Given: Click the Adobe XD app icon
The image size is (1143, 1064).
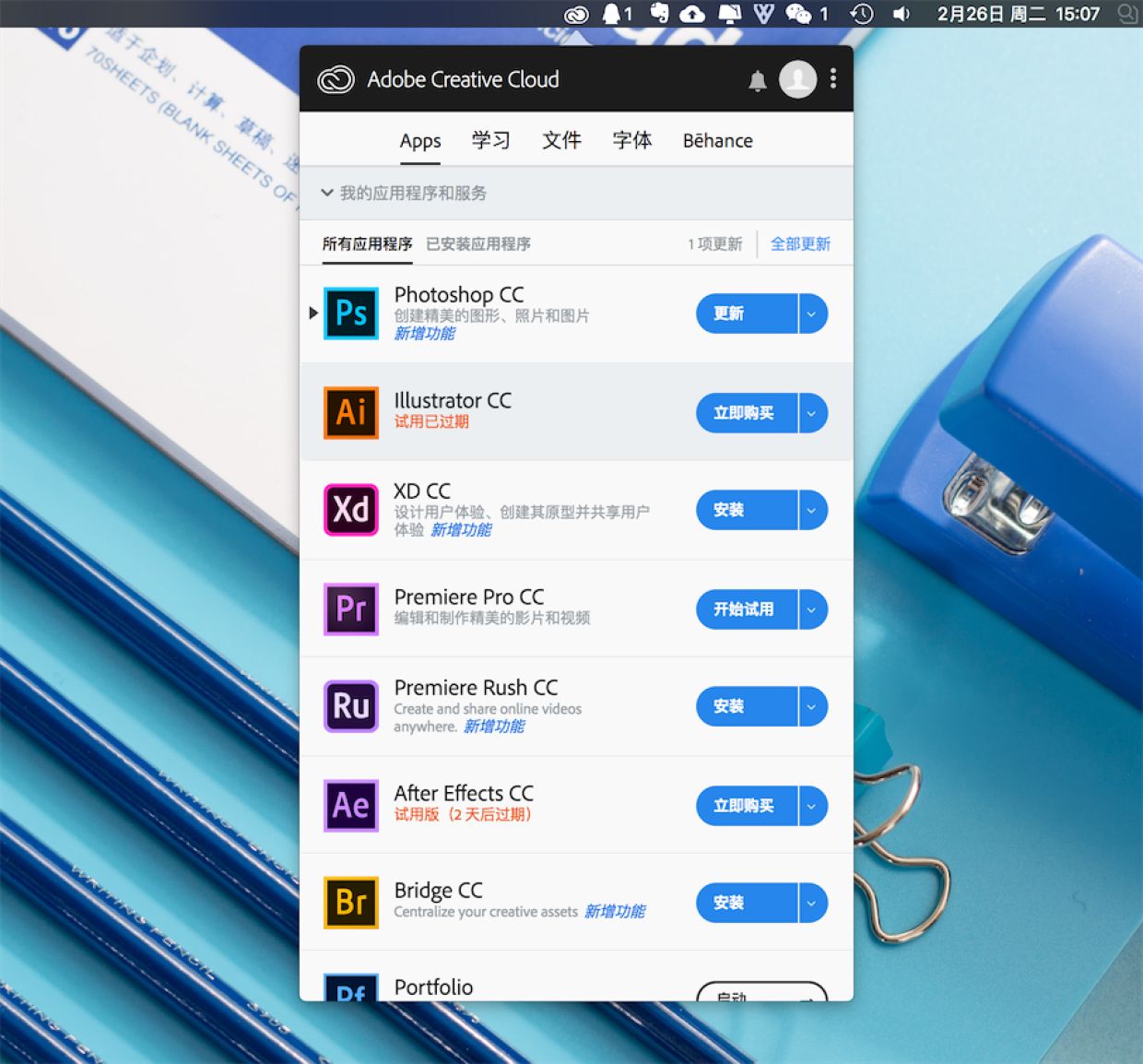Looking at the screenshot, I should click(x=351, y=510).
